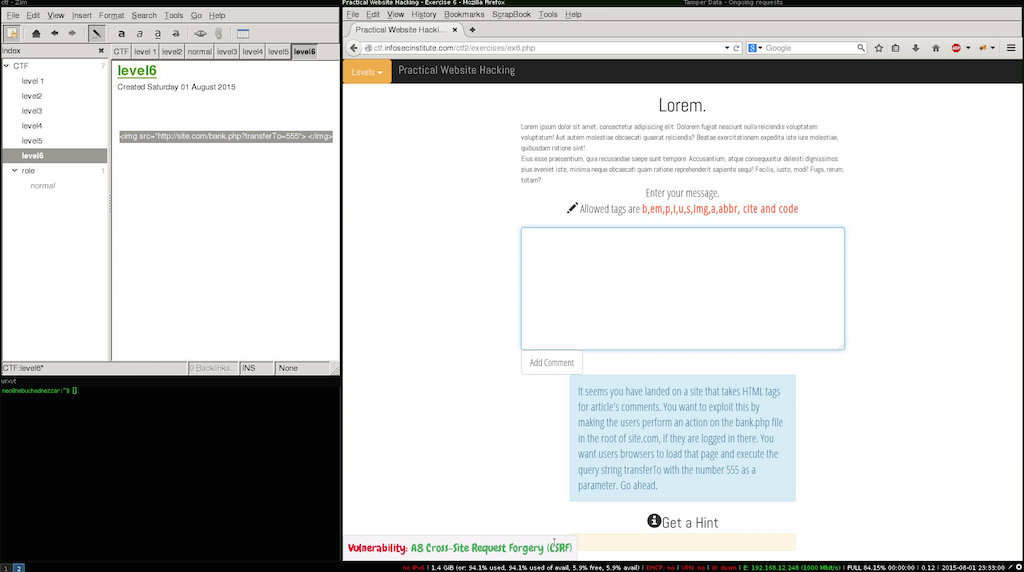Reload the page with the refresh icon

[736, 48]
